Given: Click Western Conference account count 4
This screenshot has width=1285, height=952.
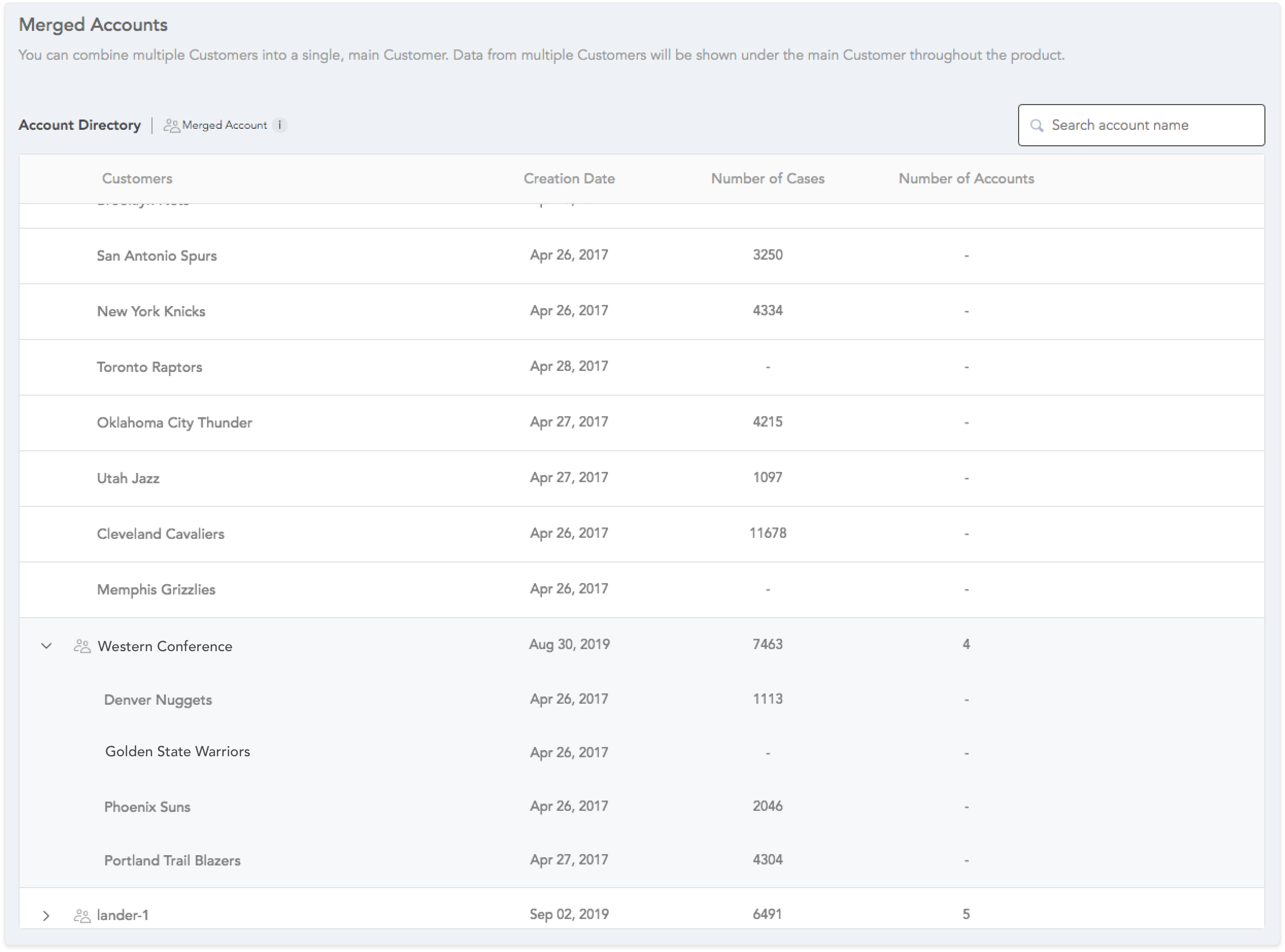Looking at the screenshot, I should (x=967, y=644).
